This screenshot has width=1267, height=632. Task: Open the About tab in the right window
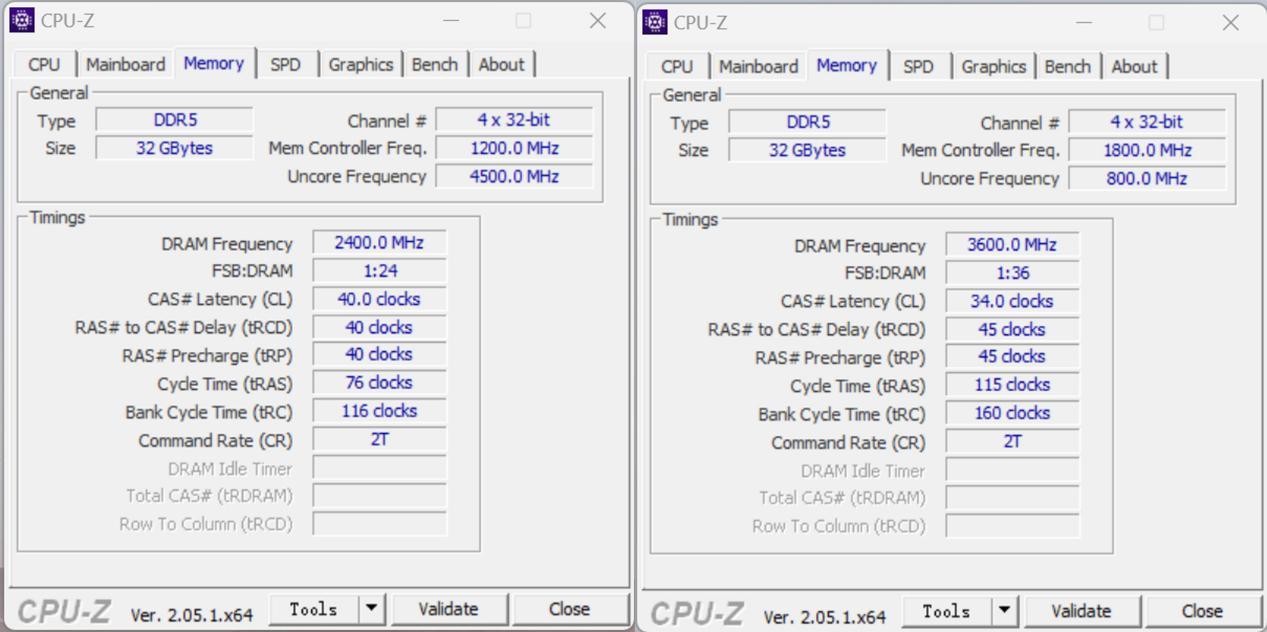tap(1134, 66)
